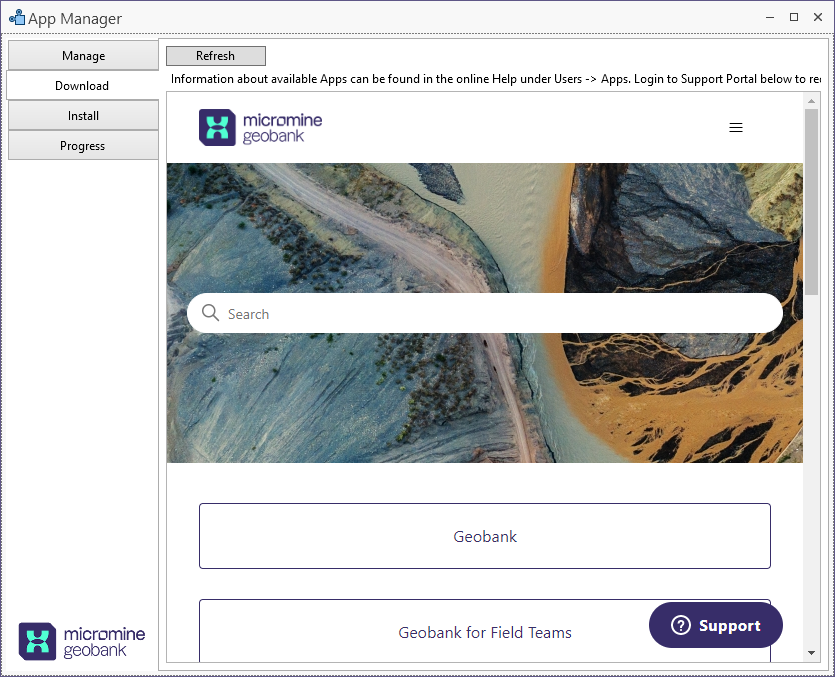Click the App Manager title bar icon
The width and height of the screenshot is (835, 677).
[17, 18]
